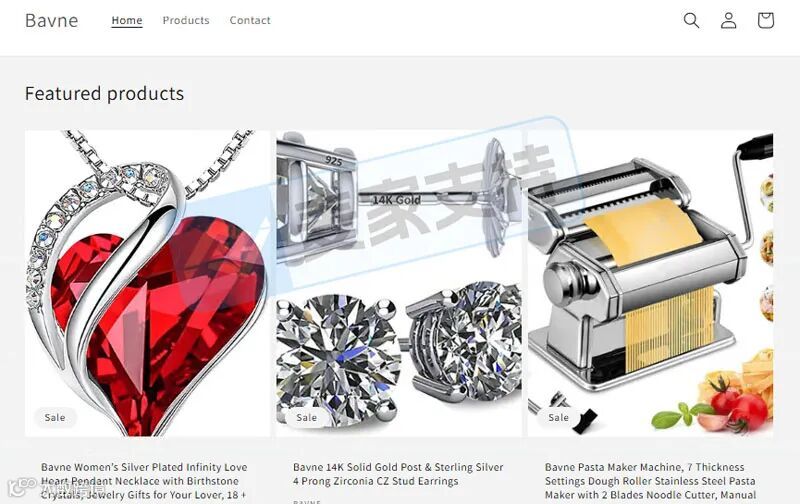Open the search magnifier icon
This screenshot has height=504, width=800.
691,20
